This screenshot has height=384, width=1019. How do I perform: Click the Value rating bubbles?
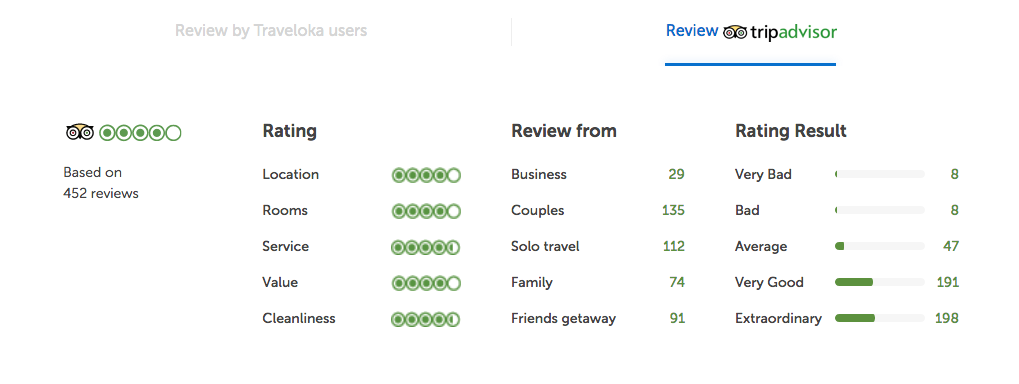click(426, 283)
